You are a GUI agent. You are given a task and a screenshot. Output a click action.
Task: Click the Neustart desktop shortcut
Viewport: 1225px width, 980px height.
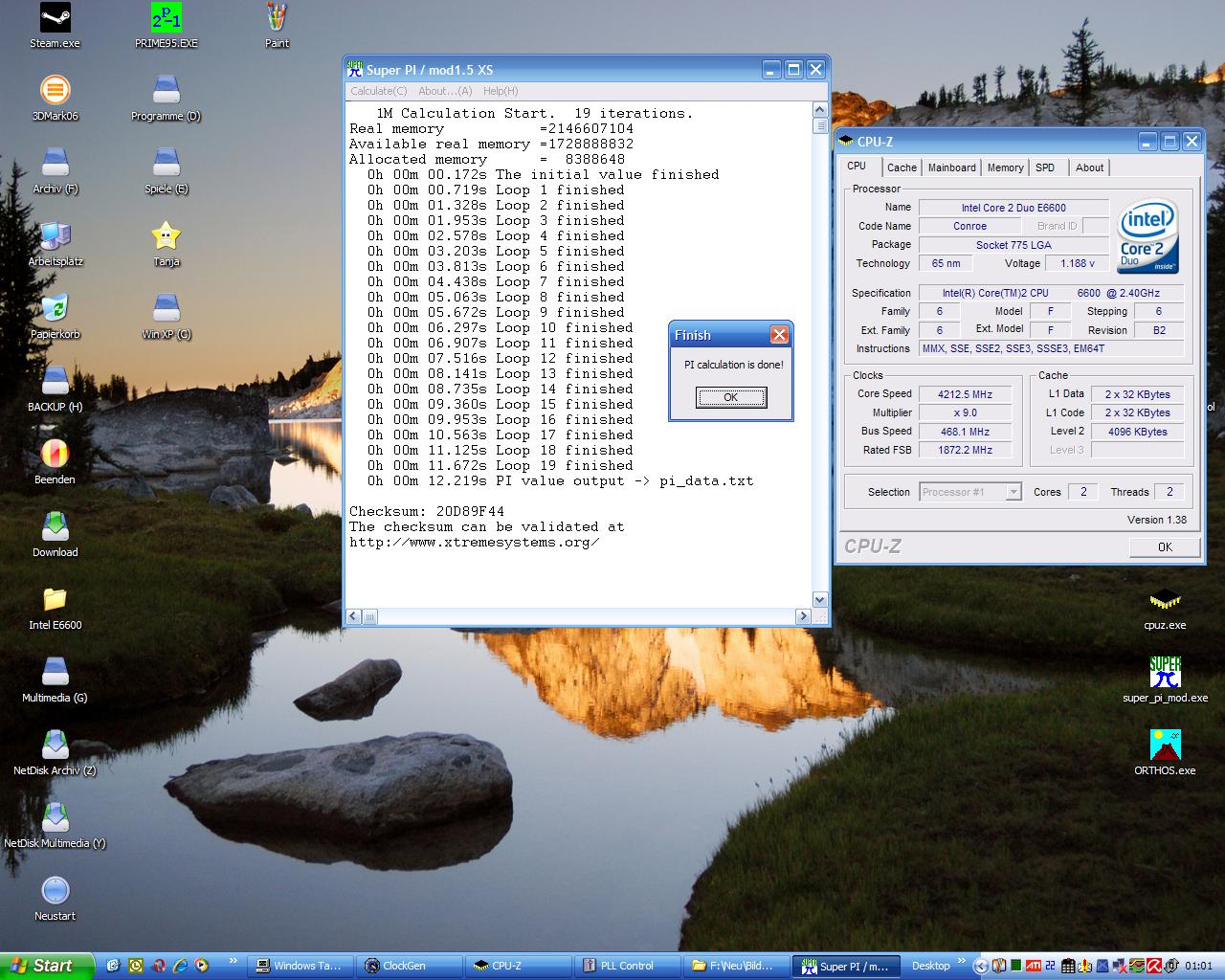(x=56, y=899)
